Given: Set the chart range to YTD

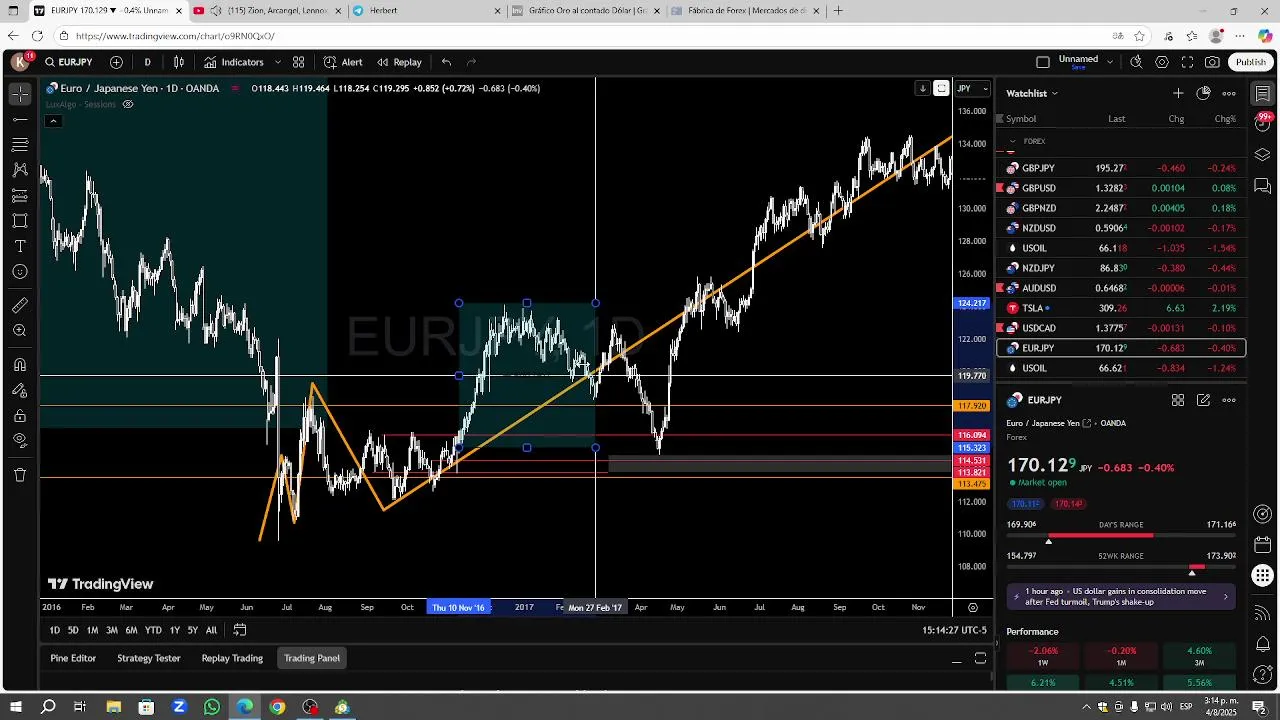Looking at the screenshot, I should 153,630.
